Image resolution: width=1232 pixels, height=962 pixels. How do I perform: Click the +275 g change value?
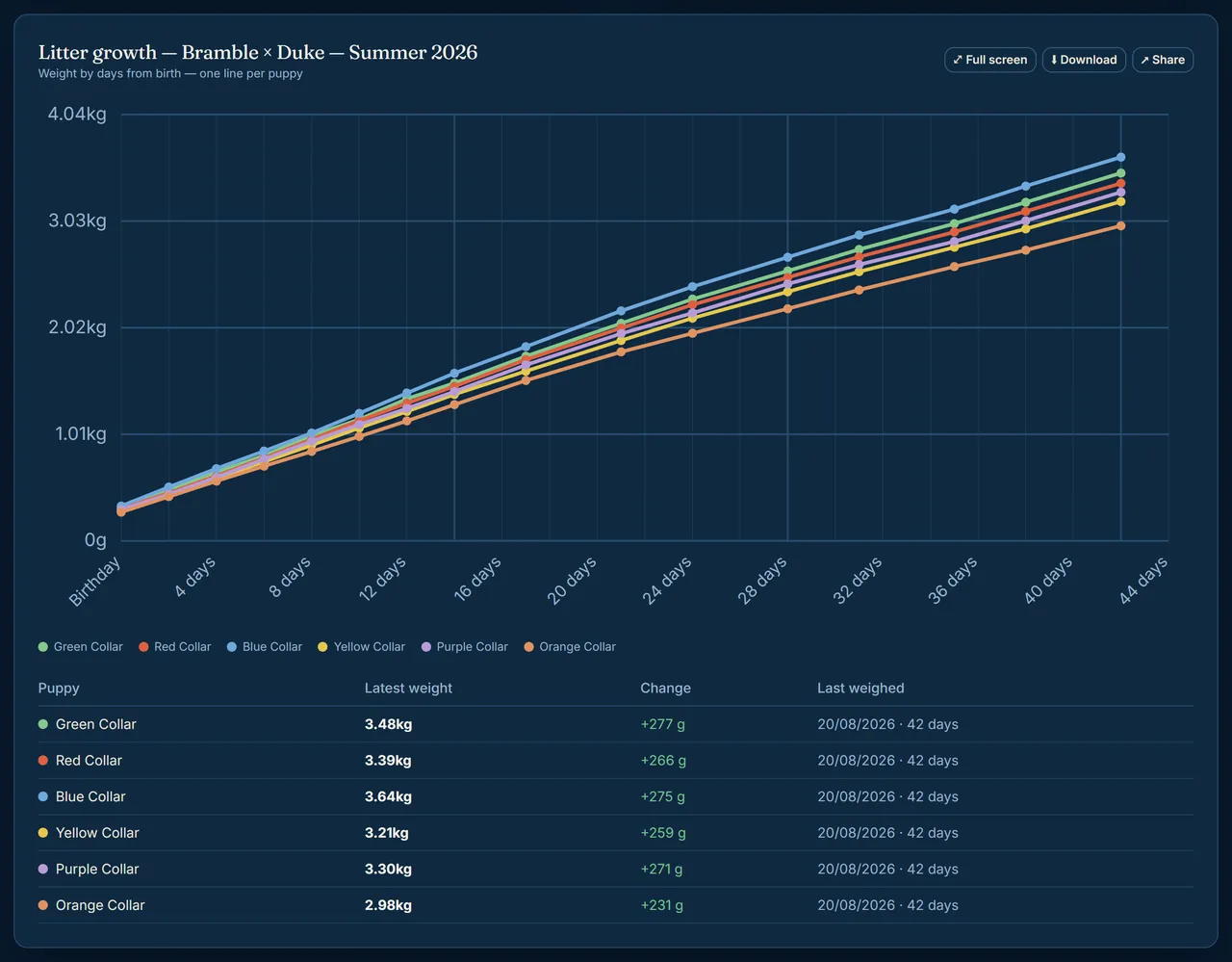coord(663,796)
